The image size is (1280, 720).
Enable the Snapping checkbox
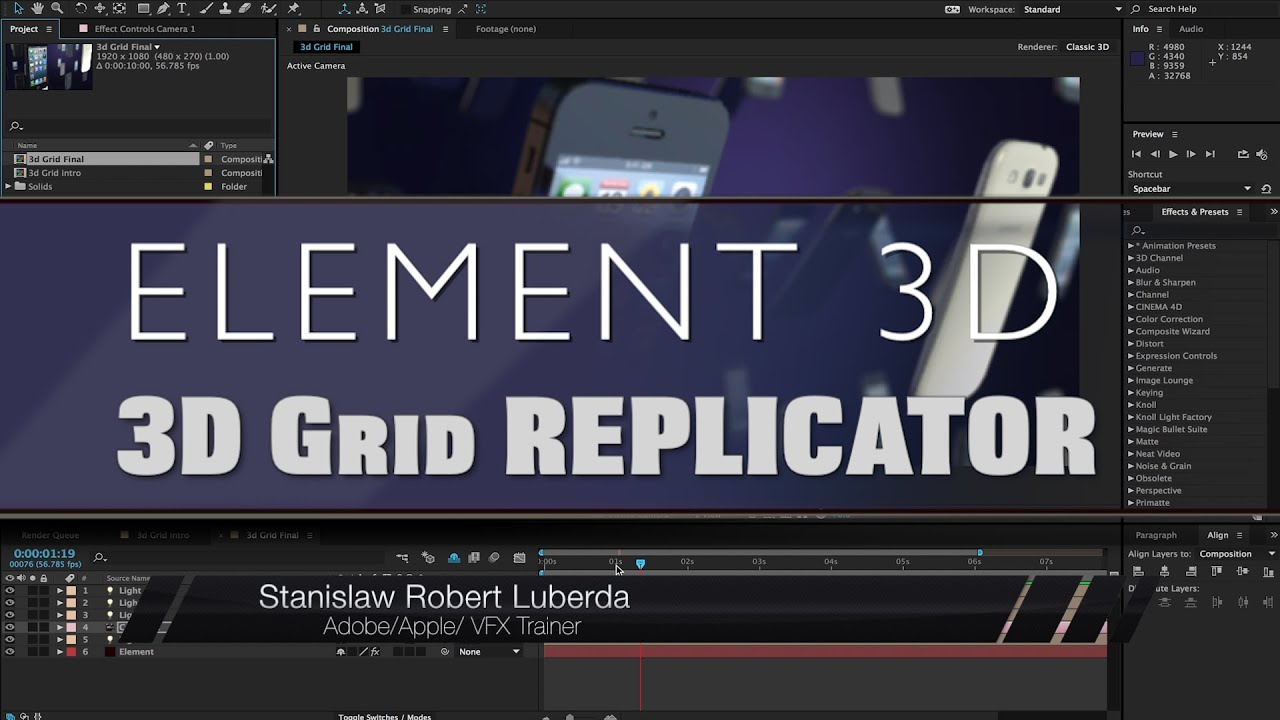[406, 9]
